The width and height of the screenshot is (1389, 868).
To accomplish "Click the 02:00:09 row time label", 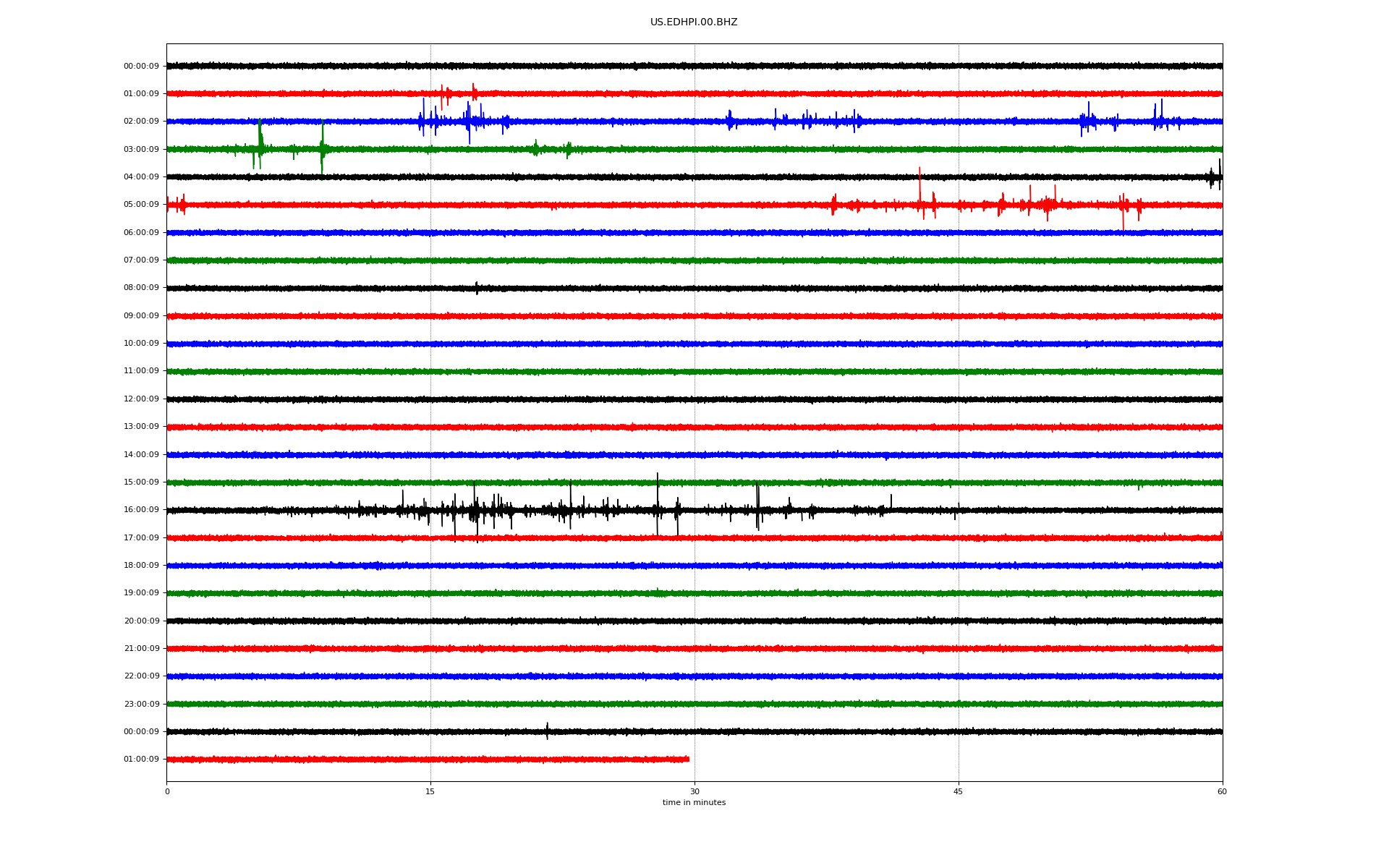I will coord(141,122).
